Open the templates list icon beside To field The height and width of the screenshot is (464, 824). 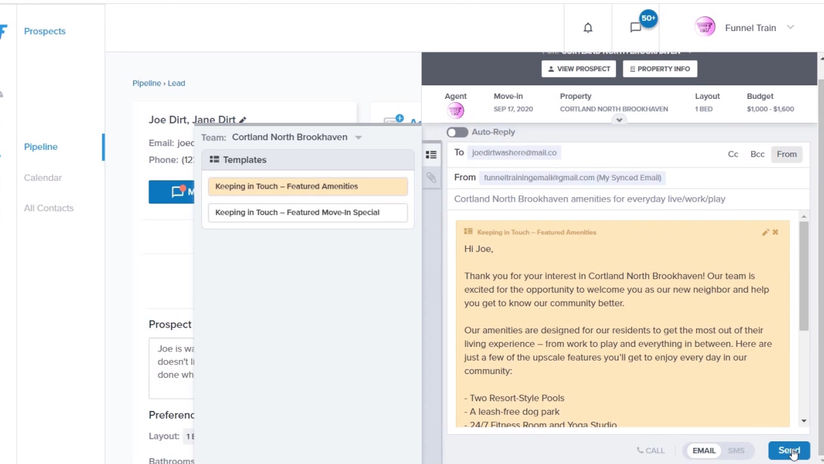431,154
